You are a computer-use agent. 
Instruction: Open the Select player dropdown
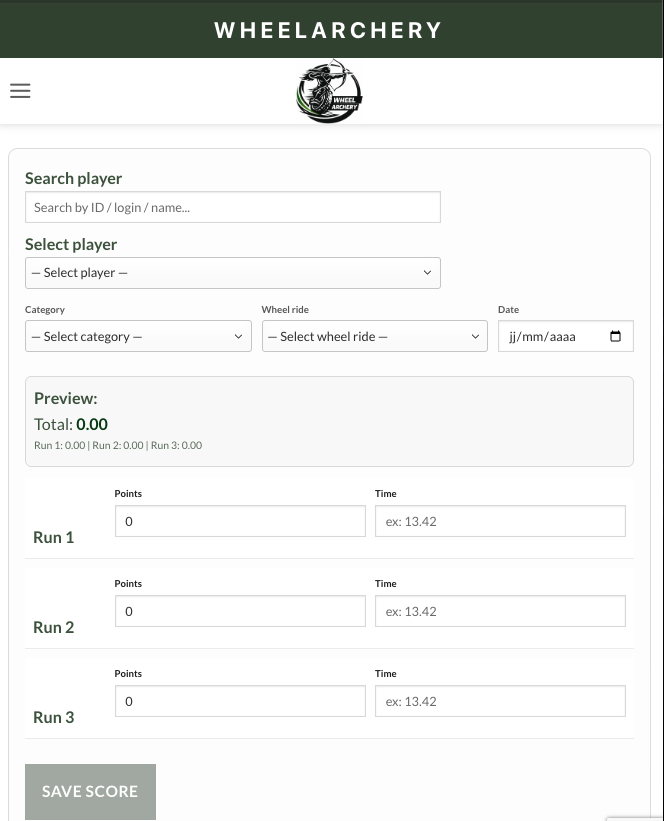[232, 272]
